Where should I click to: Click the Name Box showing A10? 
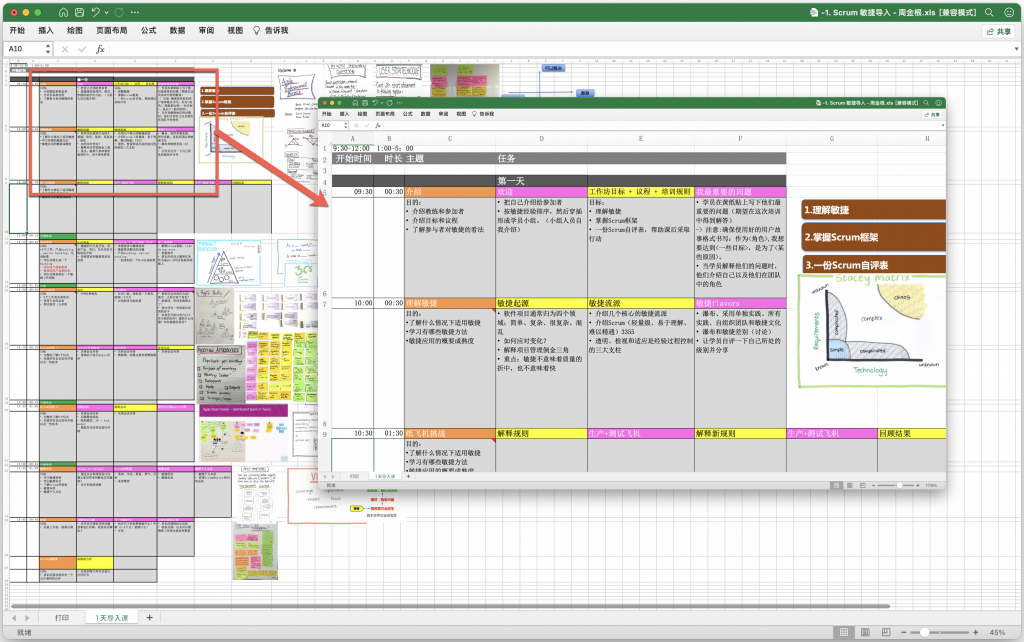click(x=22, y=48)
